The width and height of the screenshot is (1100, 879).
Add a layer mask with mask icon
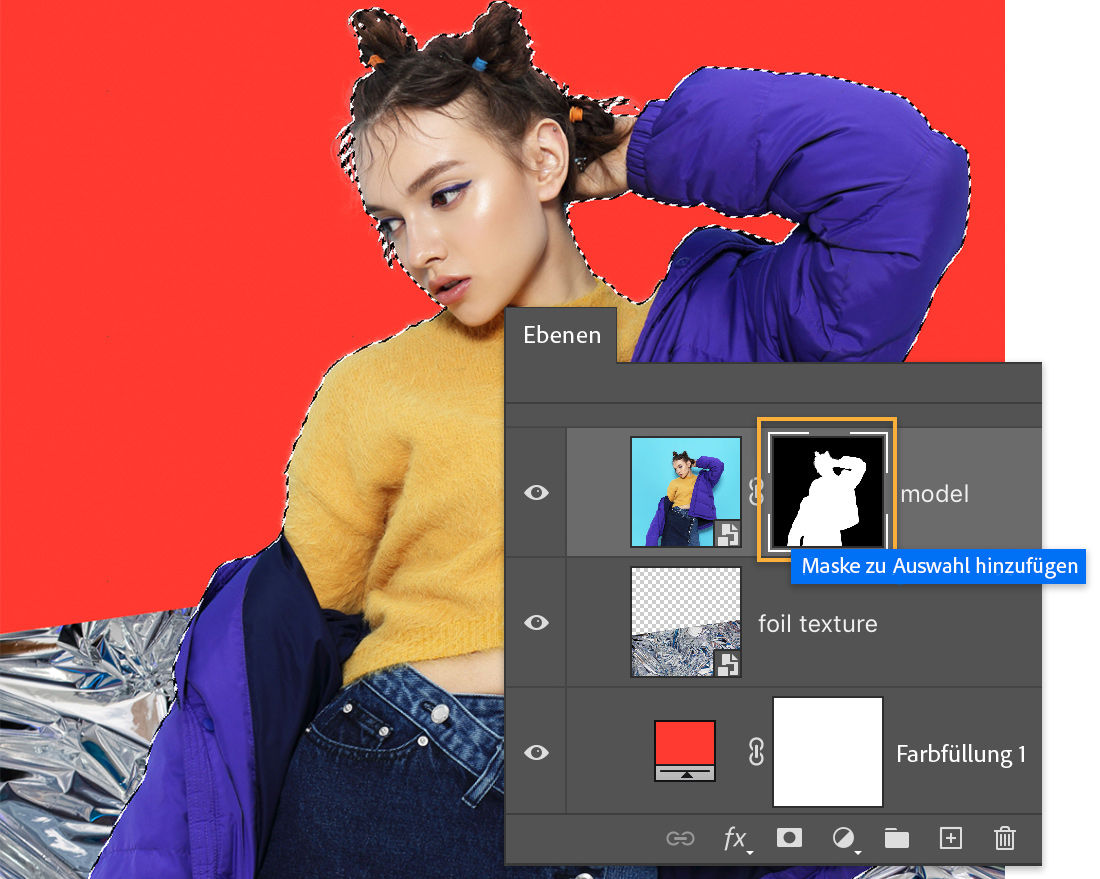[x=789, y=838]
